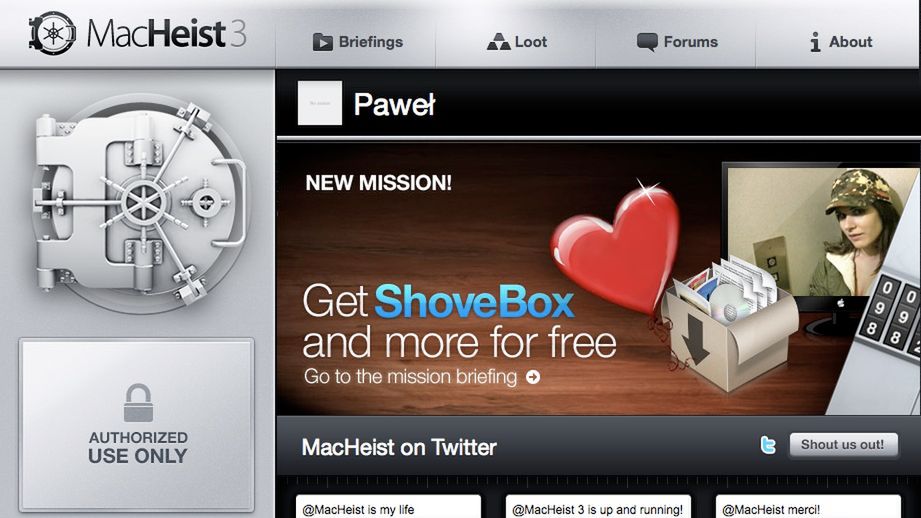921x518 pixels.
Task: Click the arrow icon beside mission briefing
Action: pyautogui.click(x=533, y=377)
